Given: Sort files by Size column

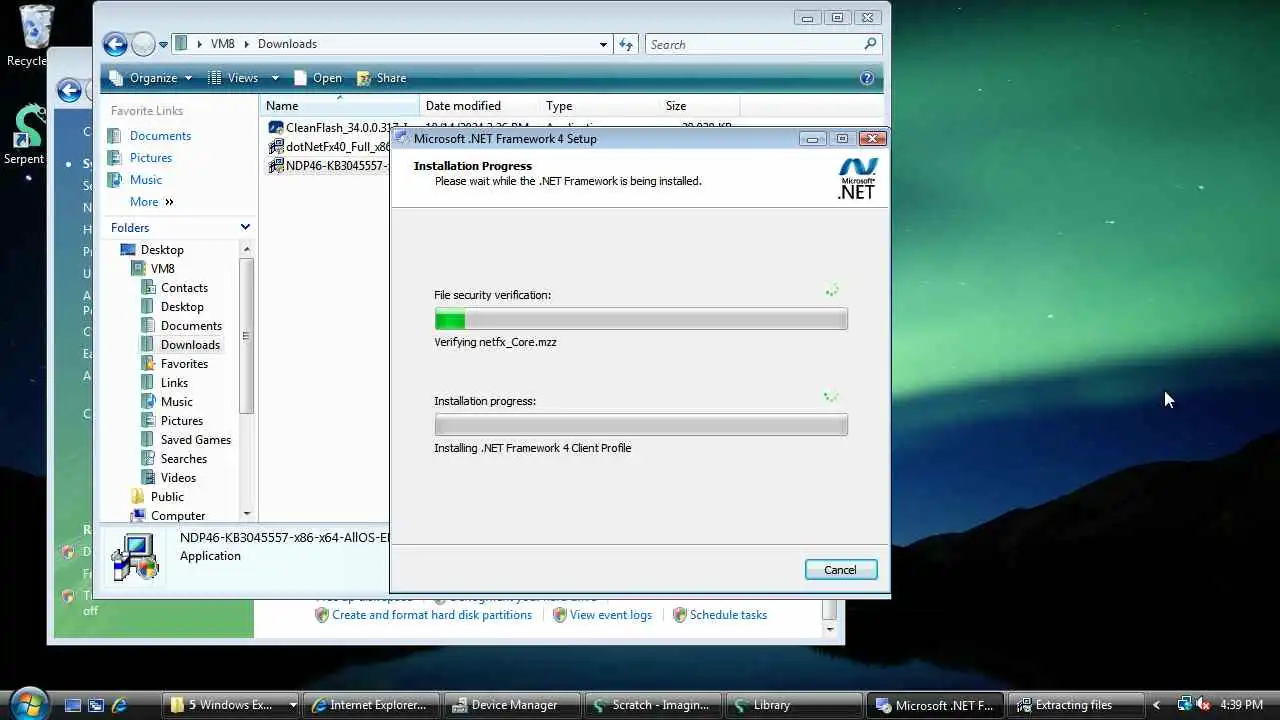Looking at the screenshot, I should point(700,106).
